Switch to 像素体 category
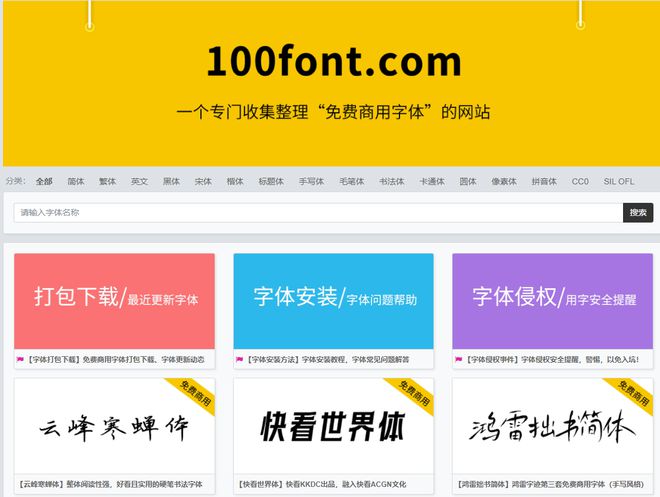The image size is (660, 497). pyautogui.click(x=504, y=181)
